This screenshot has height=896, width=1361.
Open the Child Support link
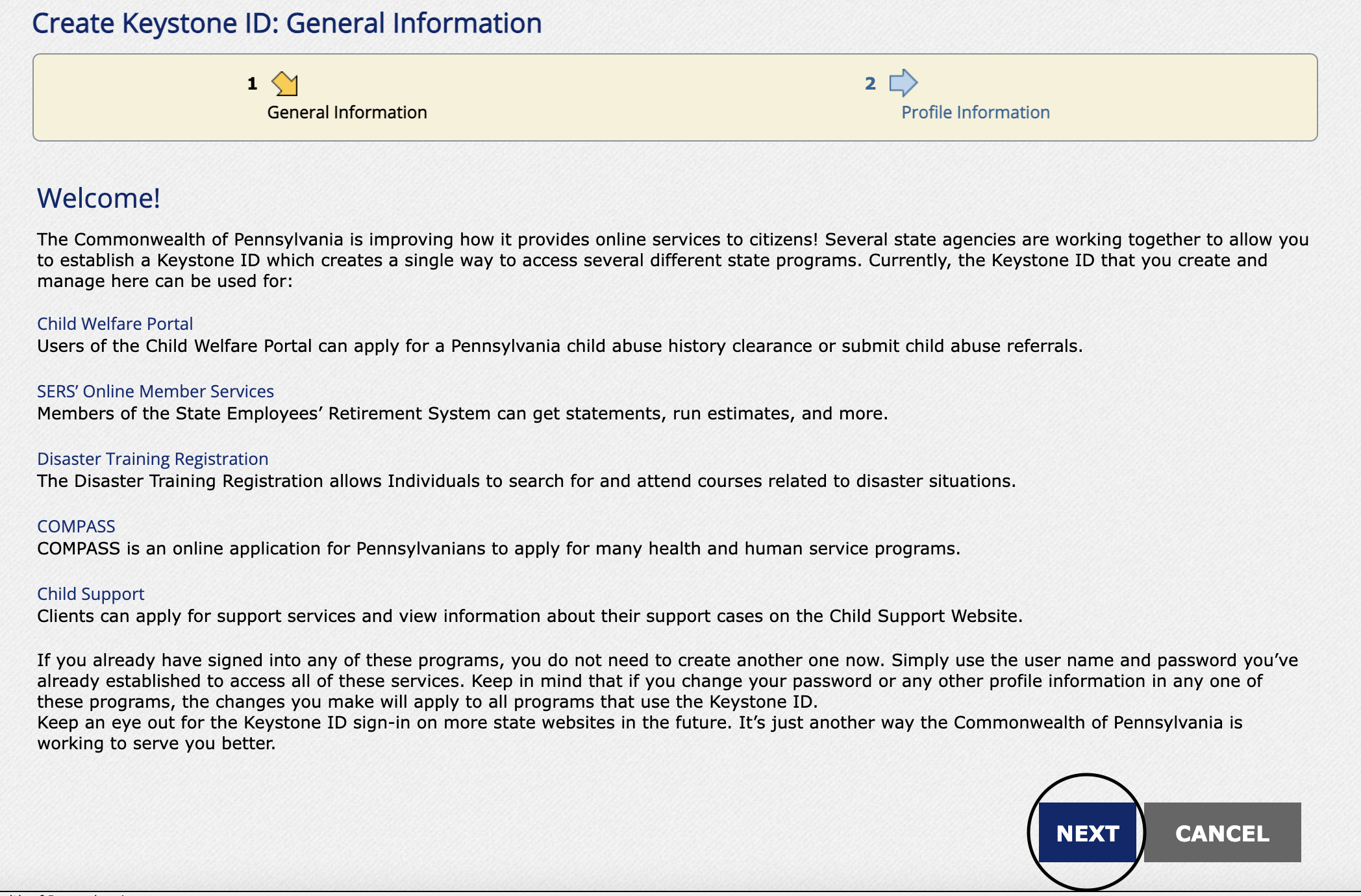90,593
